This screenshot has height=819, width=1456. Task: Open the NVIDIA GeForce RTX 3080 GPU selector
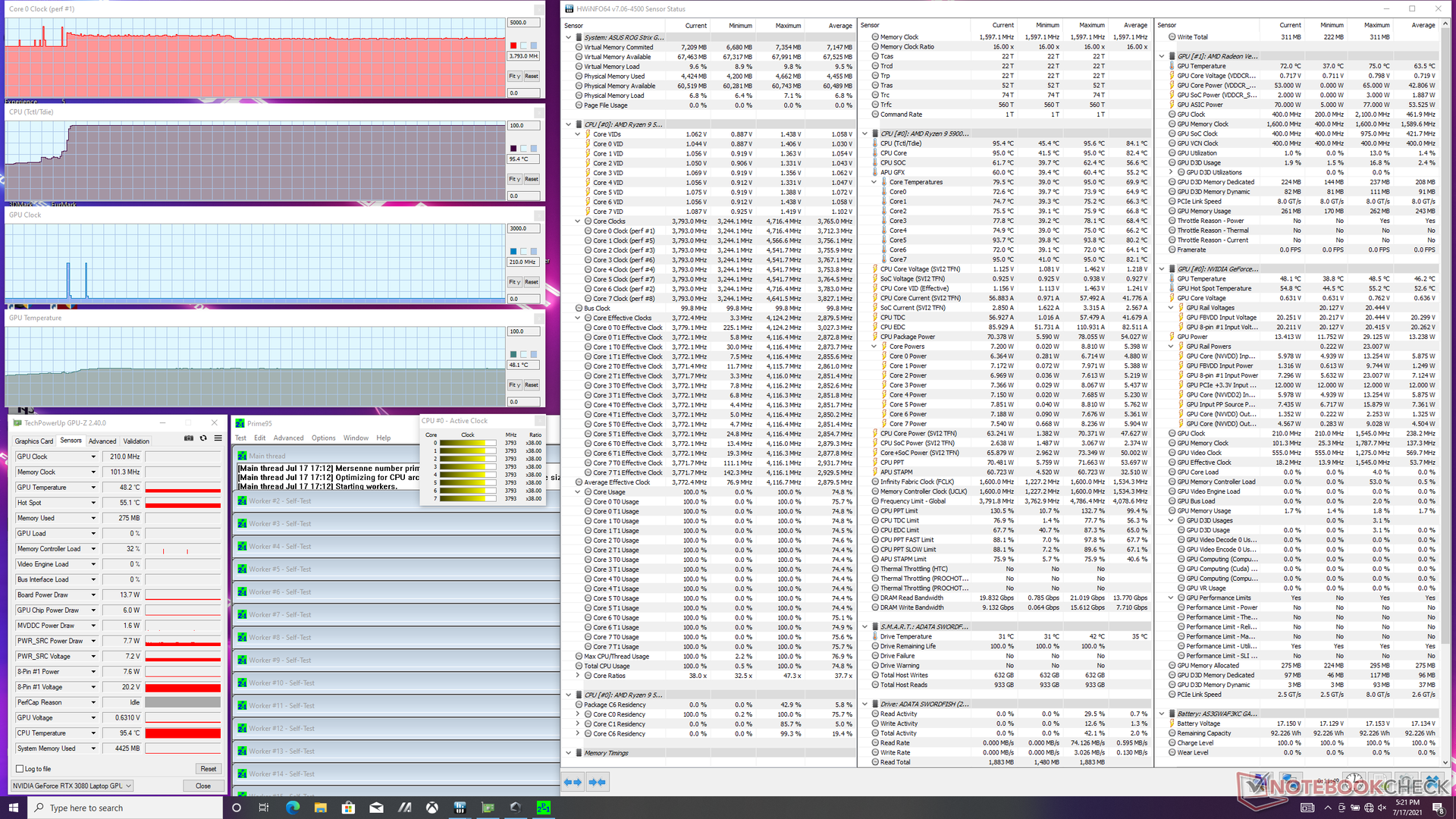point(72,786)
